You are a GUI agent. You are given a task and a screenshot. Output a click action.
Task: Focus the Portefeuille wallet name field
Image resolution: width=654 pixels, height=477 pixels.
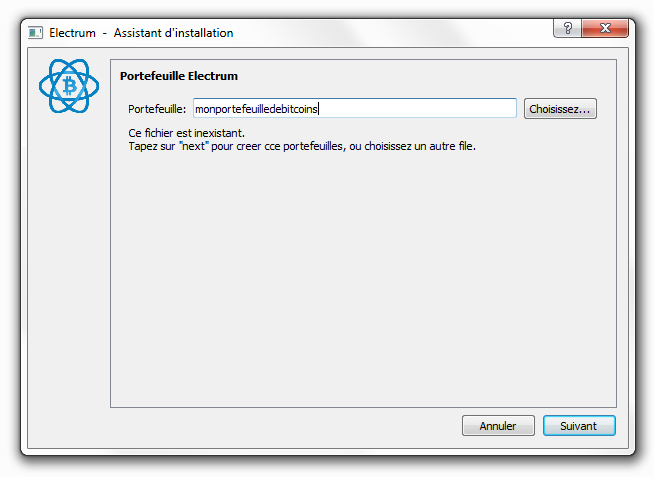coord(355,108)
